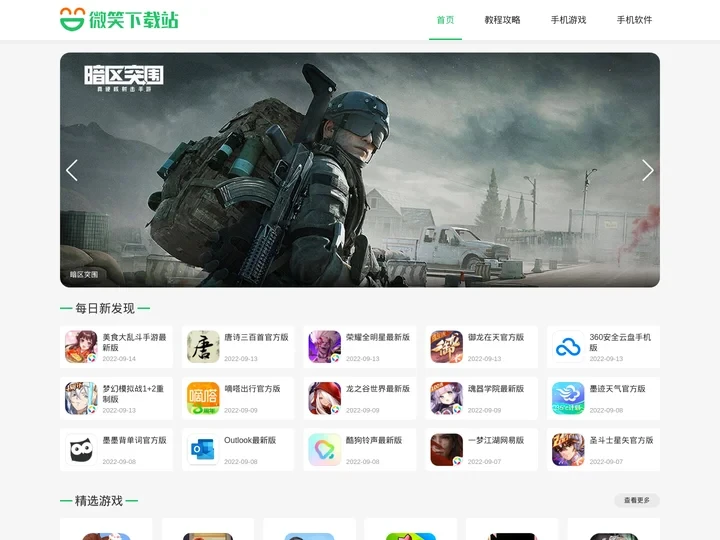Click date 2022-09-14 under 美食大乱斗
Image resolution: width=720 pixels, height=540 pixels.
(x=119, y=359)
